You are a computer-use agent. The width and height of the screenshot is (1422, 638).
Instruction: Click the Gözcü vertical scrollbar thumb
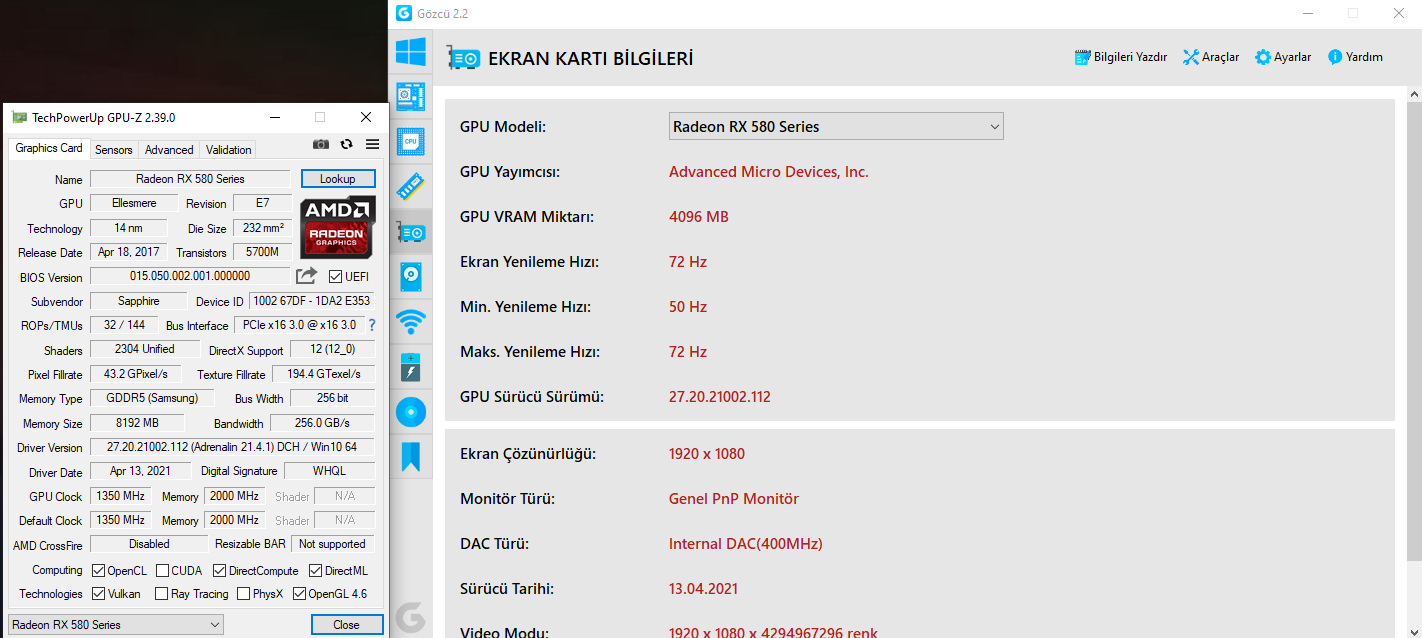pos(1414,330)
